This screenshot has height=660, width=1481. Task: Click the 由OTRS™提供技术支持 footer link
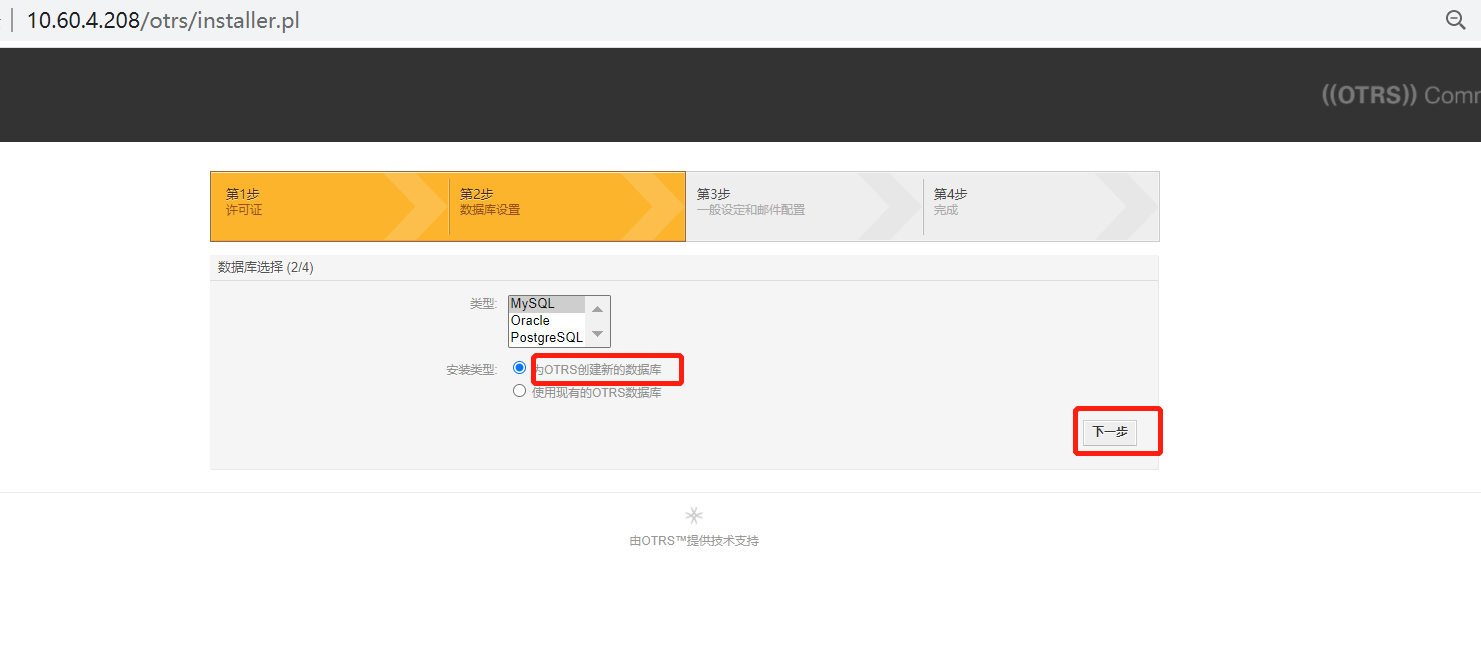(694, 541)
